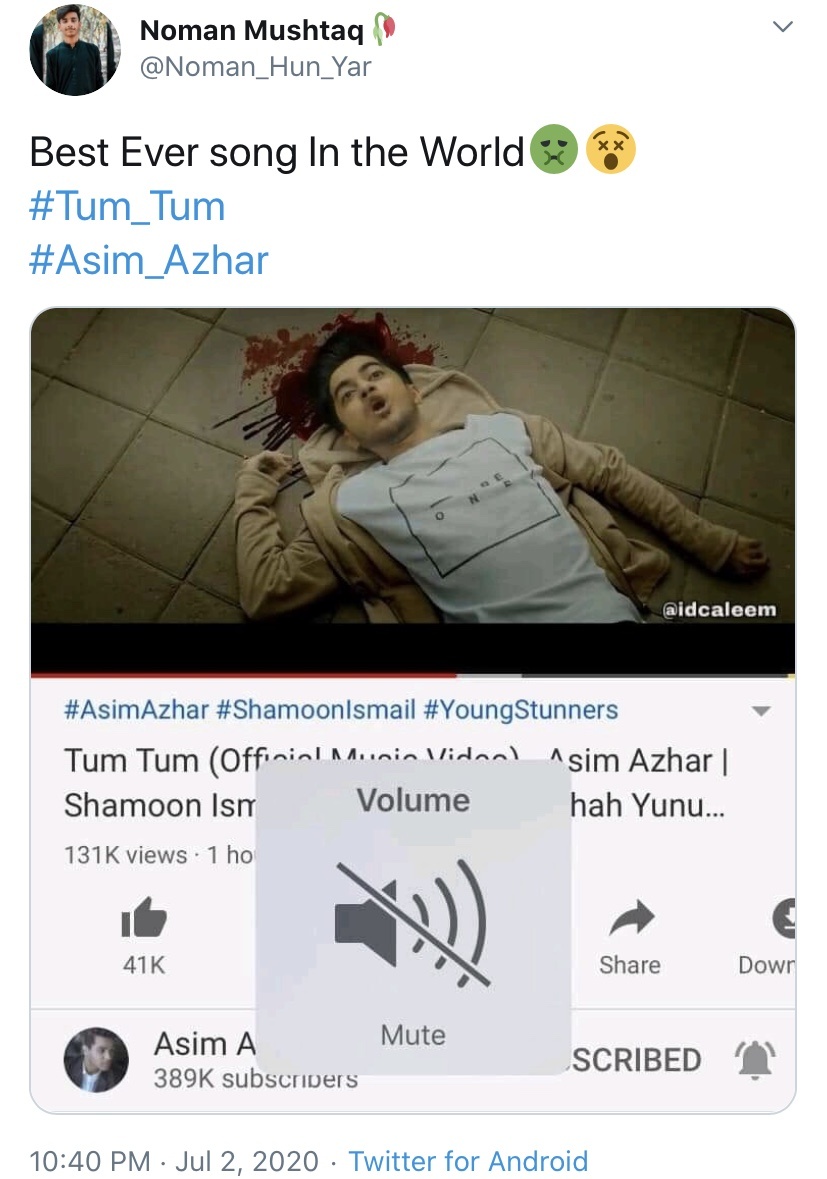
Task: Expand the video description arrow
Action: (x=761, y=711)
